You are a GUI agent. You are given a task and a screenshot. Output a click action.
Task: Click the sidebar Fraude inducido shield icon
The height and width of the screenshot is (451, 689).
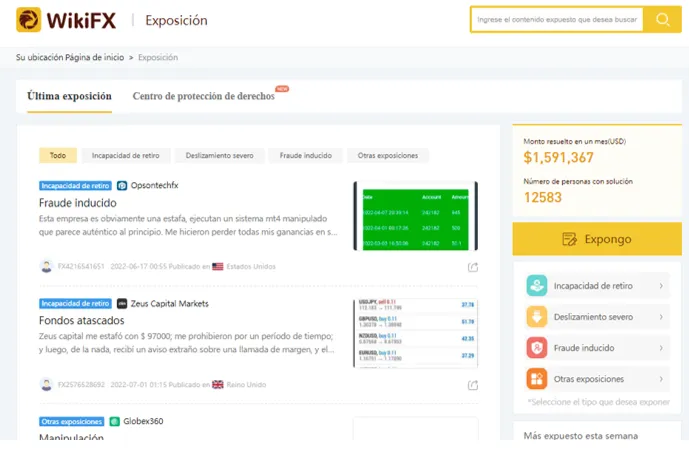tap(537, 348)
